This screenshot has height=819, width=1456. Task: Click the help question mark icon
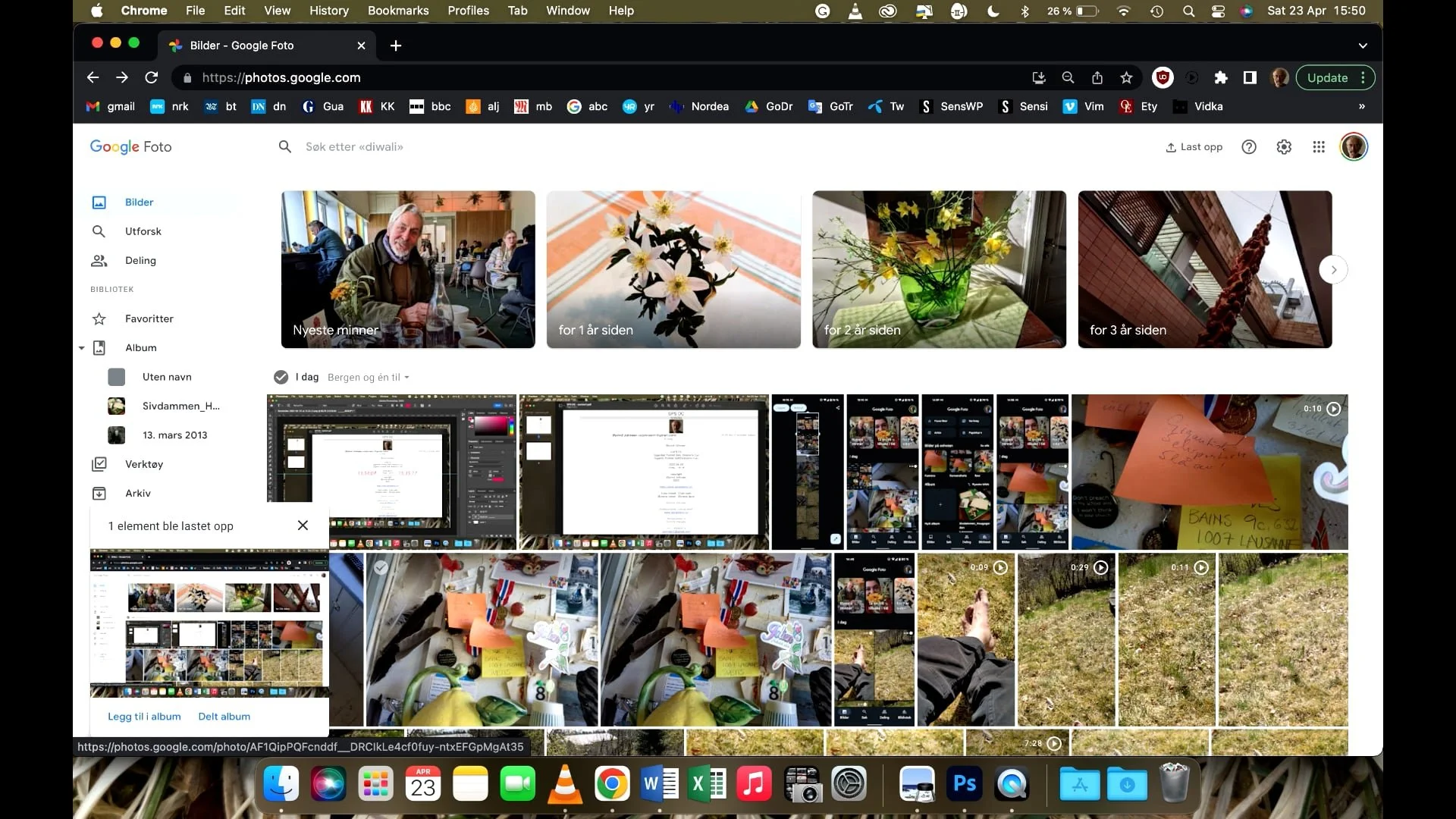1249,147
